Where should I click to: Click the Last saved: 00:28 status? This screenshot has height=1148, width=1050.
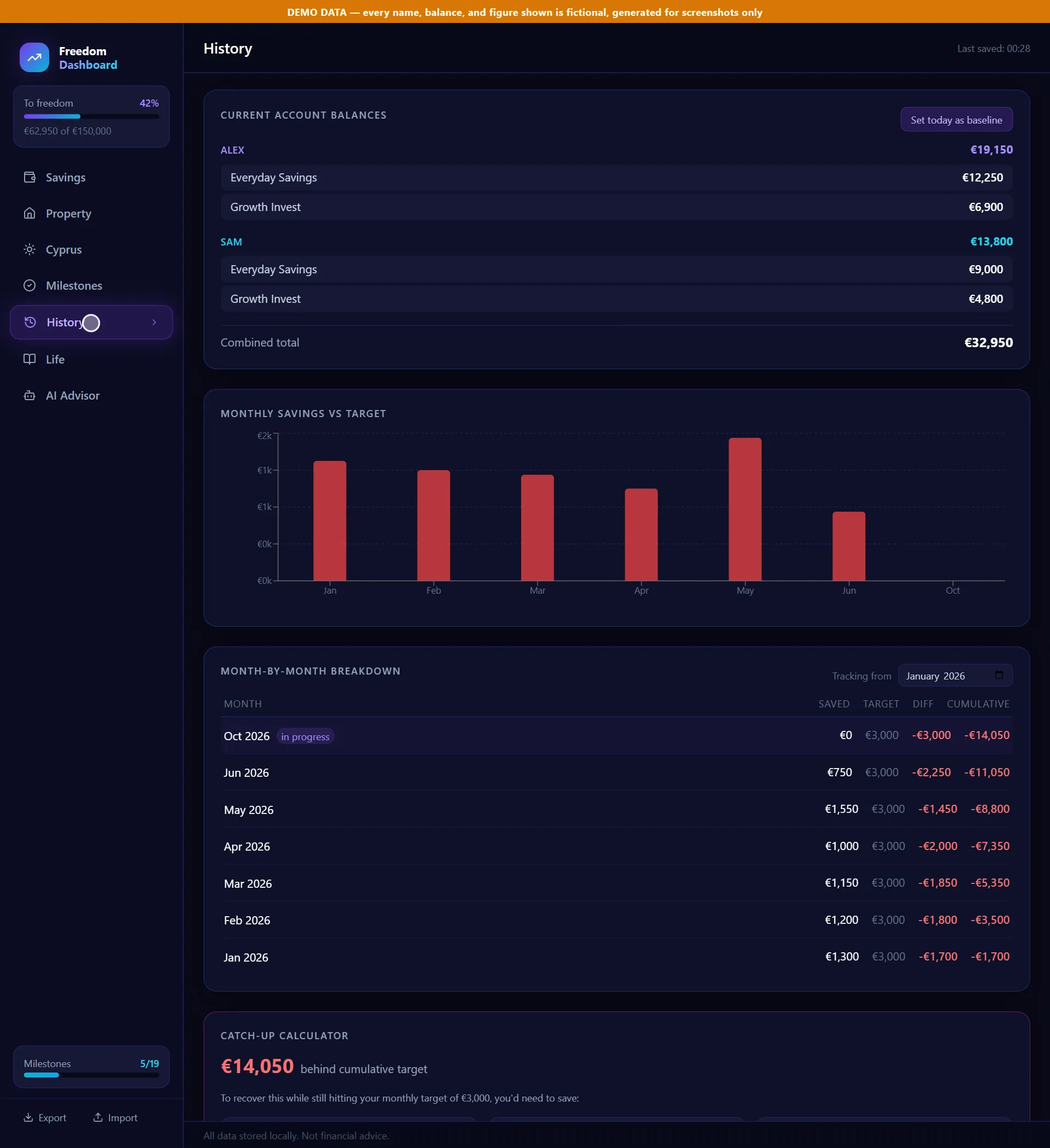pos(993,49)
